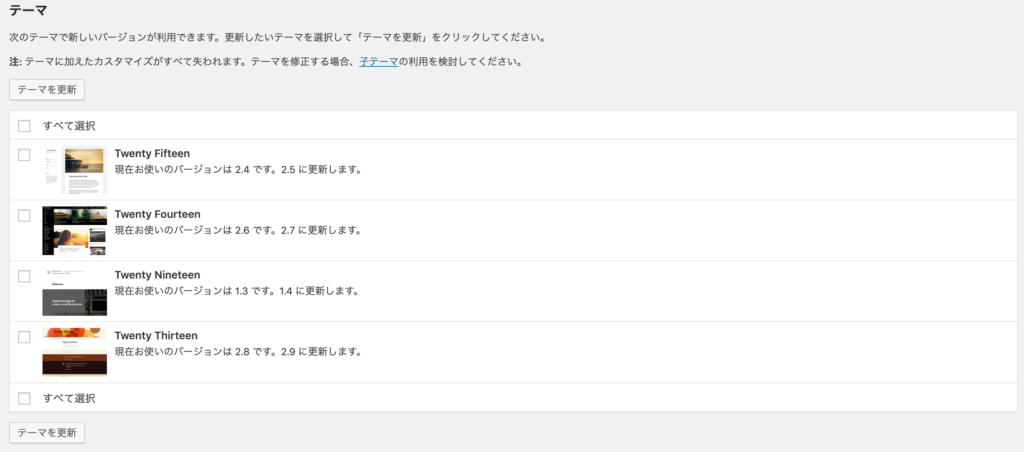This screenshot has width=1024, height=452.
Task: Mark the Twenty Thirteen checkbox
Action: click(x=24, y=337)
